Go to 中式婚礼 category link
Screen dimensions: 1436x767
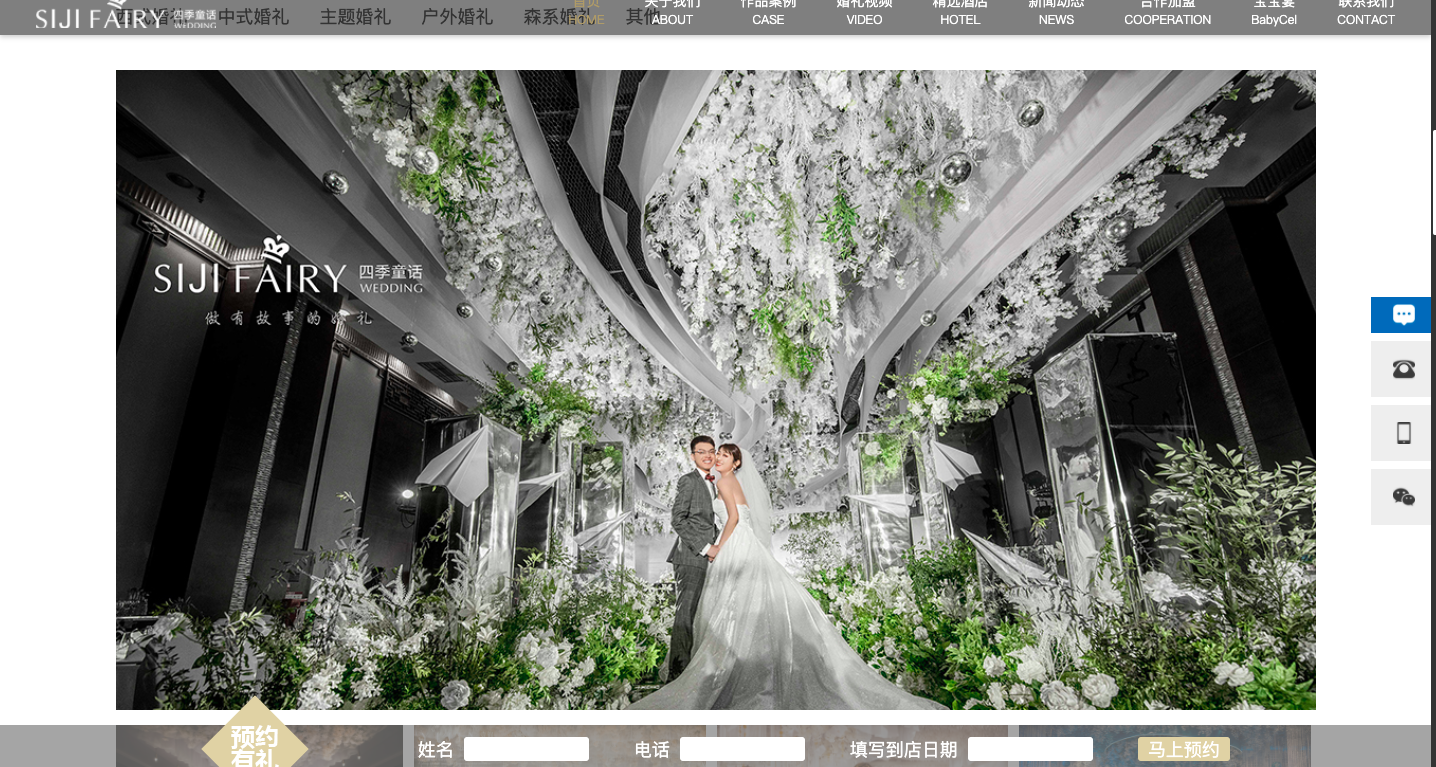(x=253, y=17)
